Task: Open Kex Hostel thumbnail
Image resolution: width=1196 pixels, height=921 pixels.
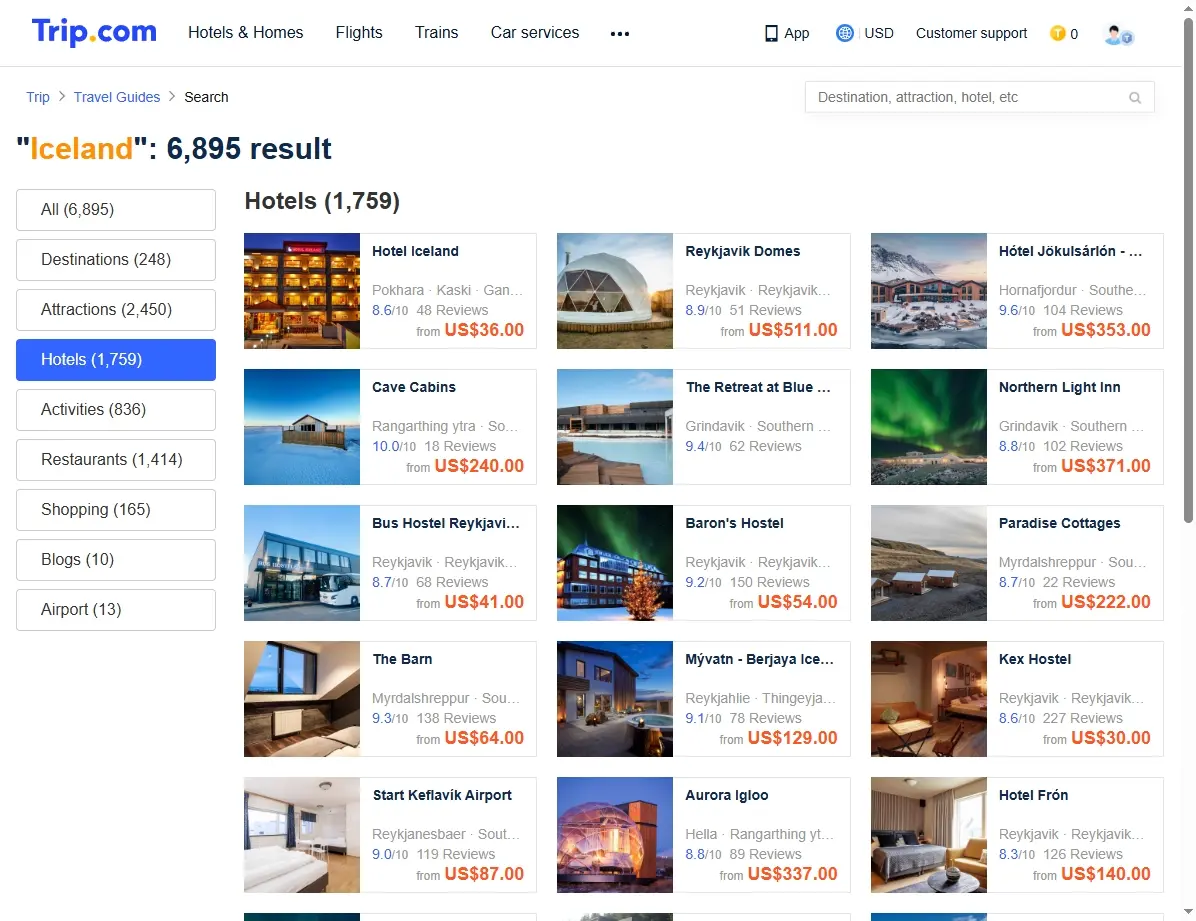Action: (929, 699)
